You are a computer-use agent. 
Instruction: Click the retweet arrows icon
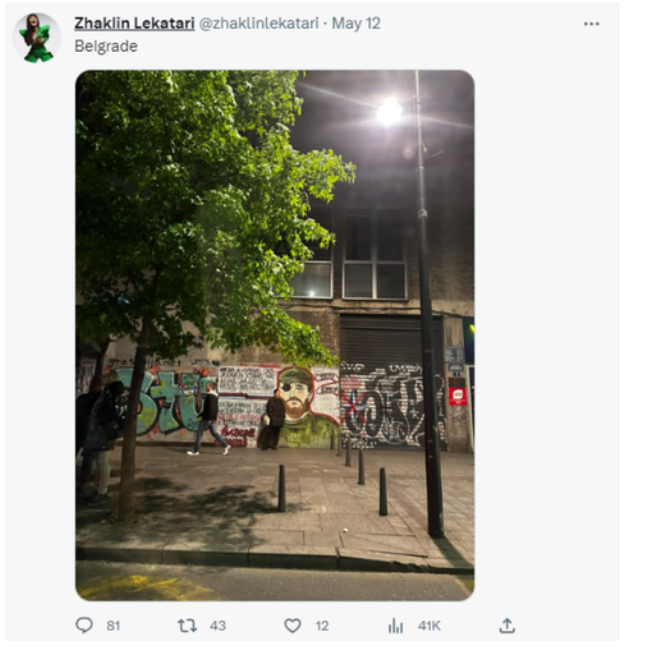(x=187, y=625)
